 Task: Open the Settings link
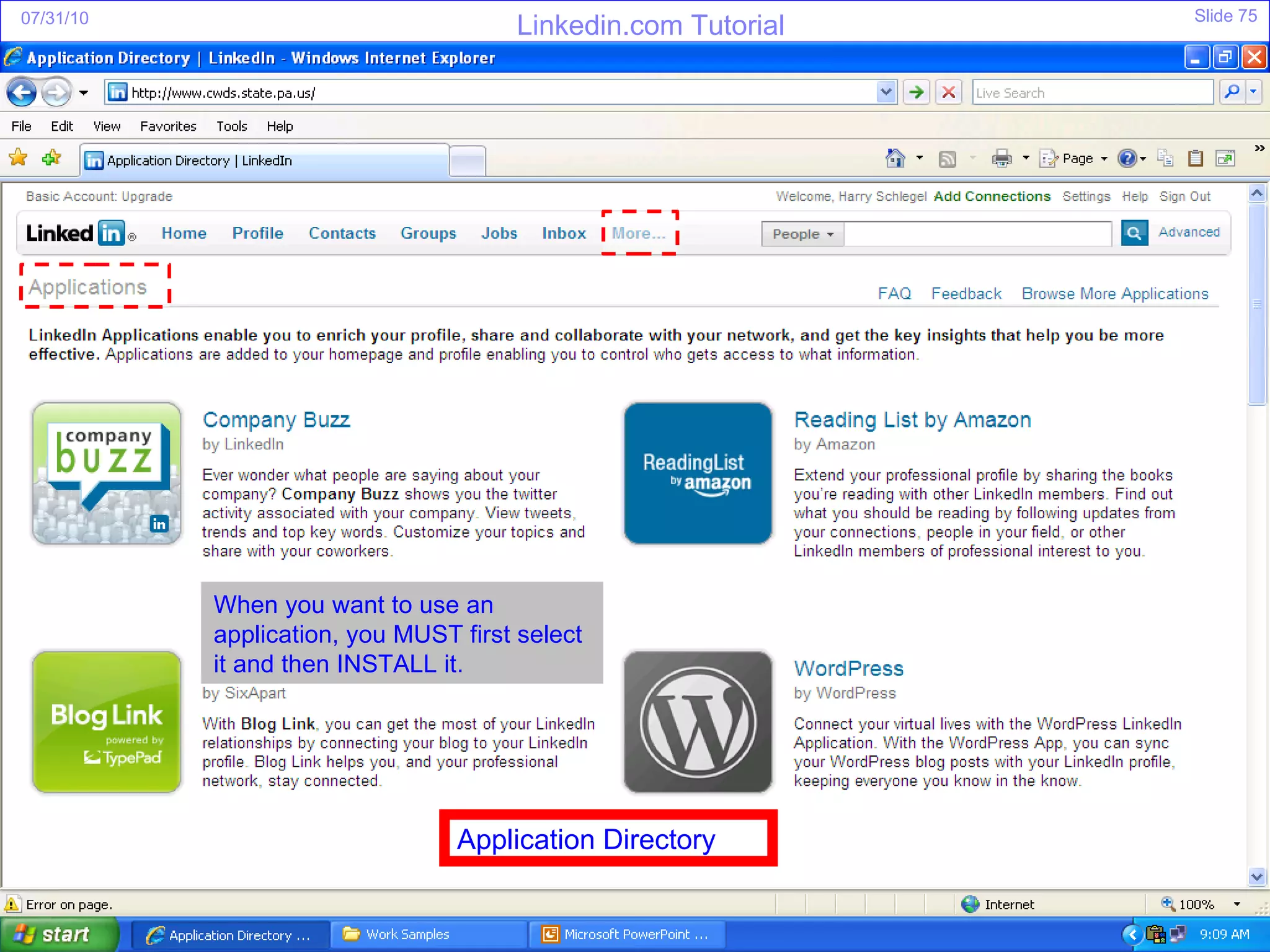pos(1086,196)
